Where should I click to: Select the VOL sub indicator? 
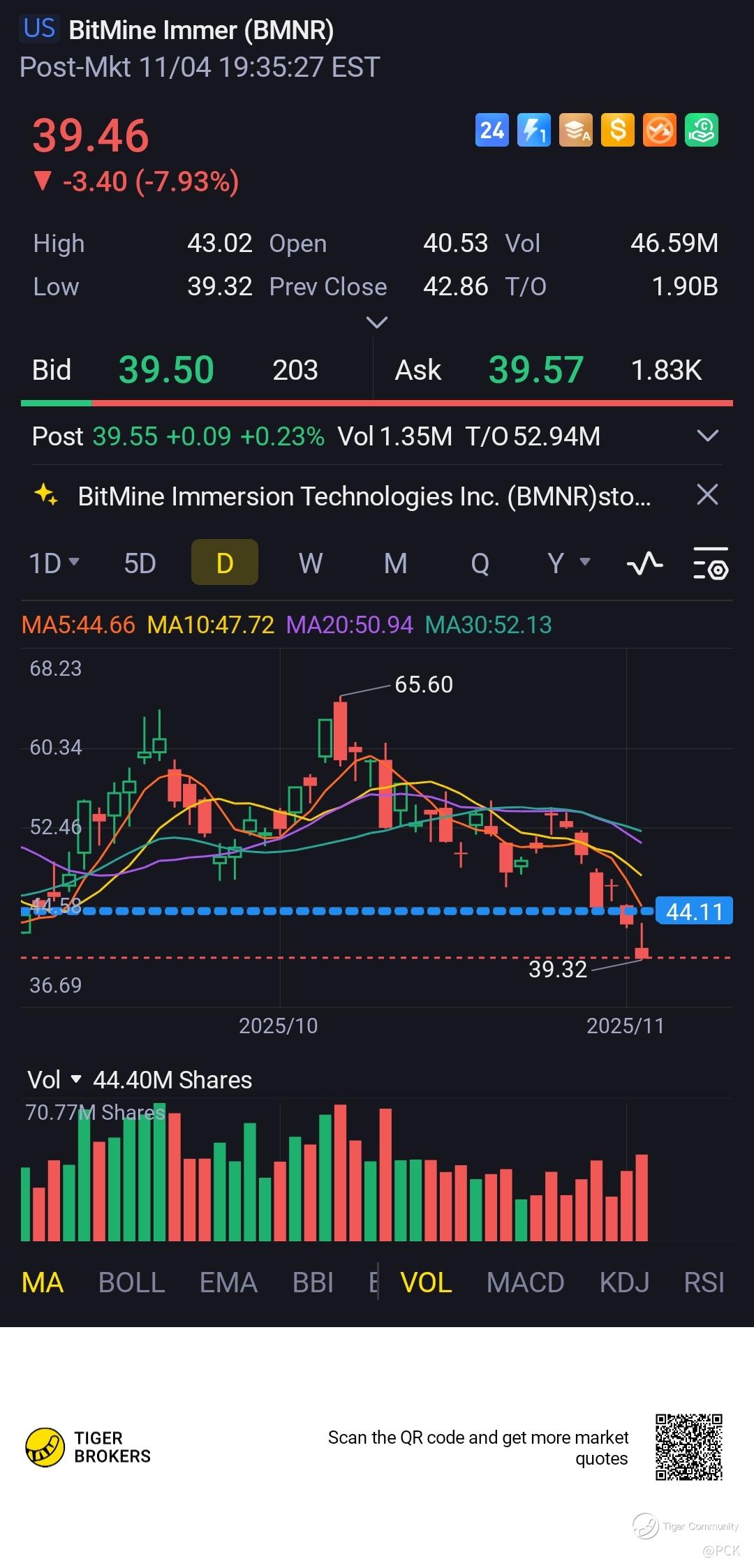[x=426, y=1282]
